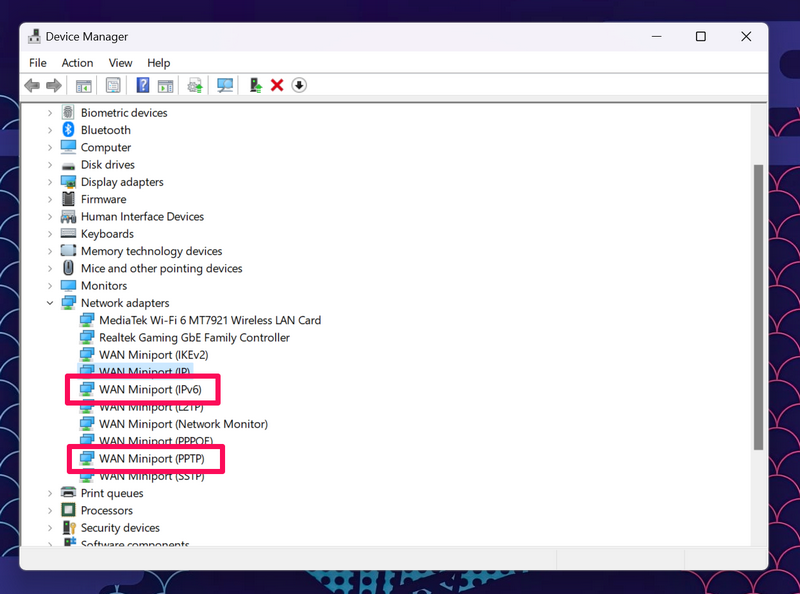Select WAN Miniport (PPTP) adapter
Viewport: 800px width, 594px height.
[151, 459]
